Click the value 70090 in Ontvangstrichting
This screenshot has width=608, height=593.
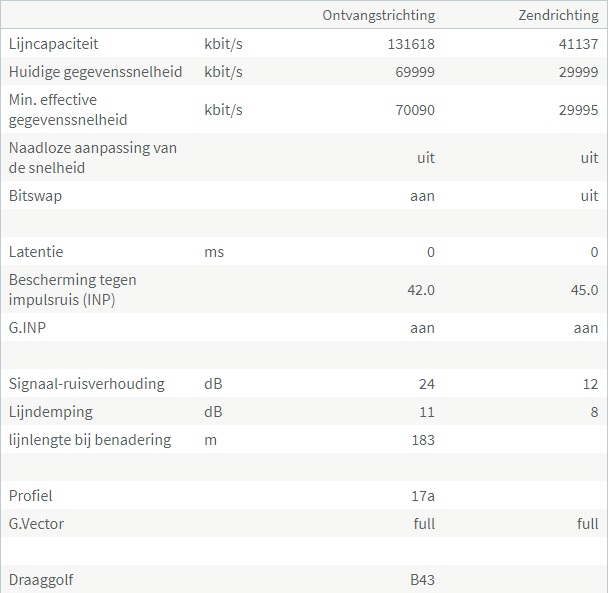pos(415,110)
